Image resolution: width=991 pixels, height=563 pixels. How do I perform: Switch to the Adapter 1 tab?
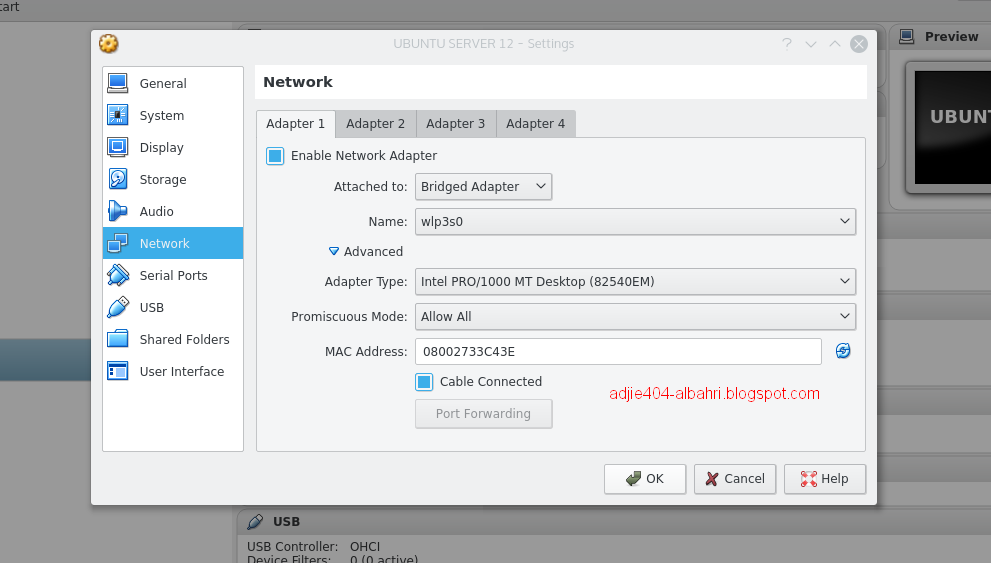(295, 124)
